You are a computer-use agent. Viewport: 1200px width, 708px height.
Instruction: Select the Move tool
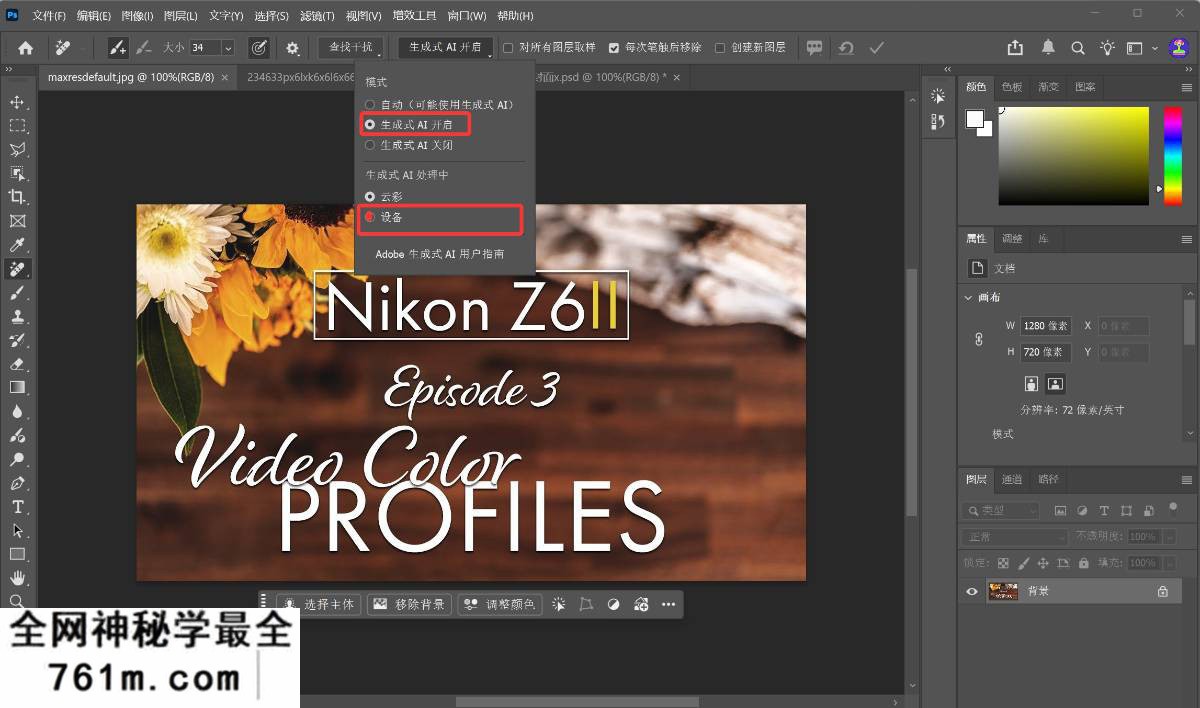coord(17,102)
